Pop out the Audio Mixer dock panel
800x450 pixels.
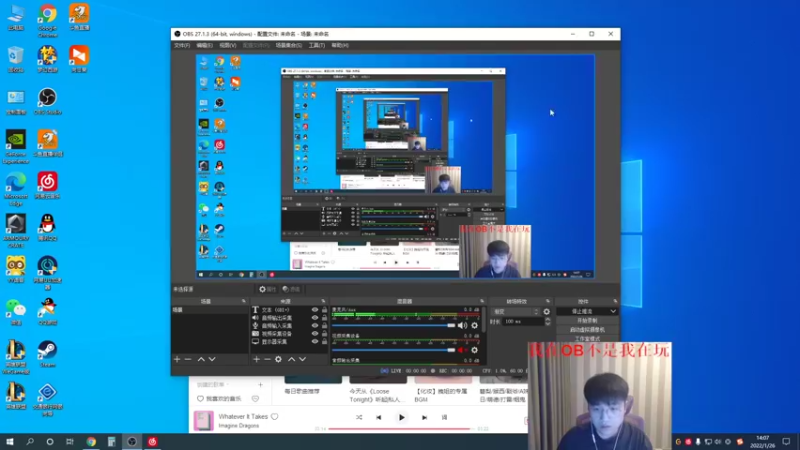click(482, 302)
